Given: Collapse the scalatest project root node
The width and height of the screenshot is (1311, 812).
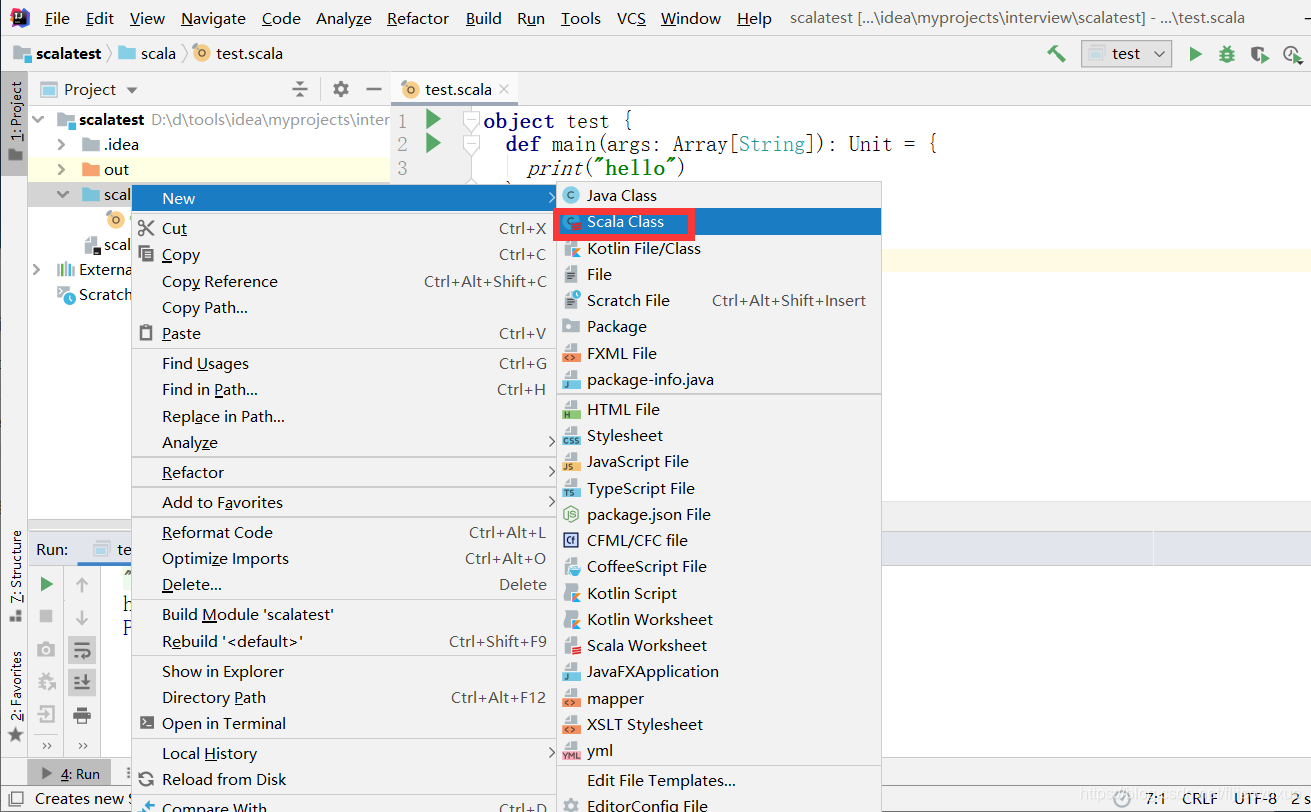Looking at the screenshot, I should (x=38, y=119).
